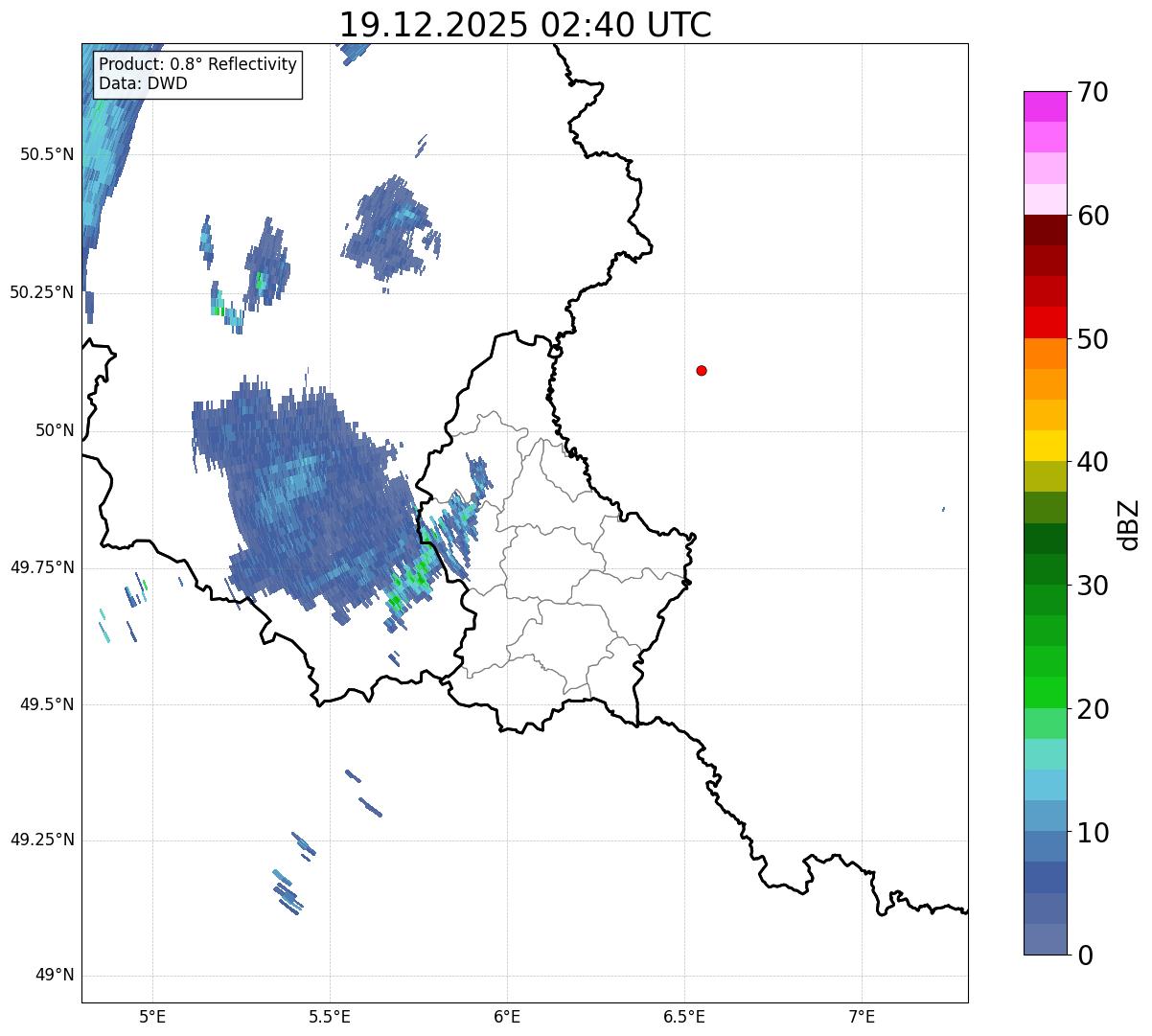This screenshot has width=1152, height=1036.
Task: Click the latitude label 50.25°N
Action: 41,292
